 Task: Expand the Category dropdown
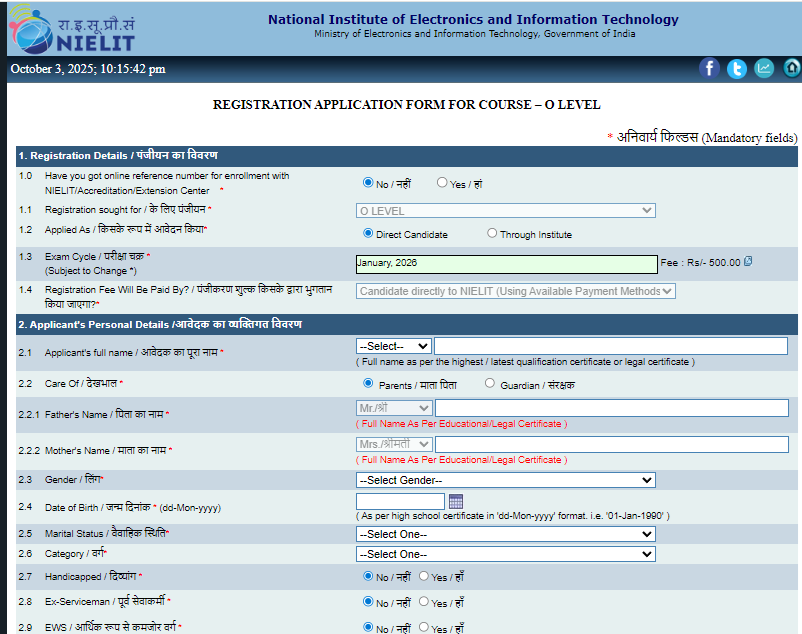click(505, 554)
